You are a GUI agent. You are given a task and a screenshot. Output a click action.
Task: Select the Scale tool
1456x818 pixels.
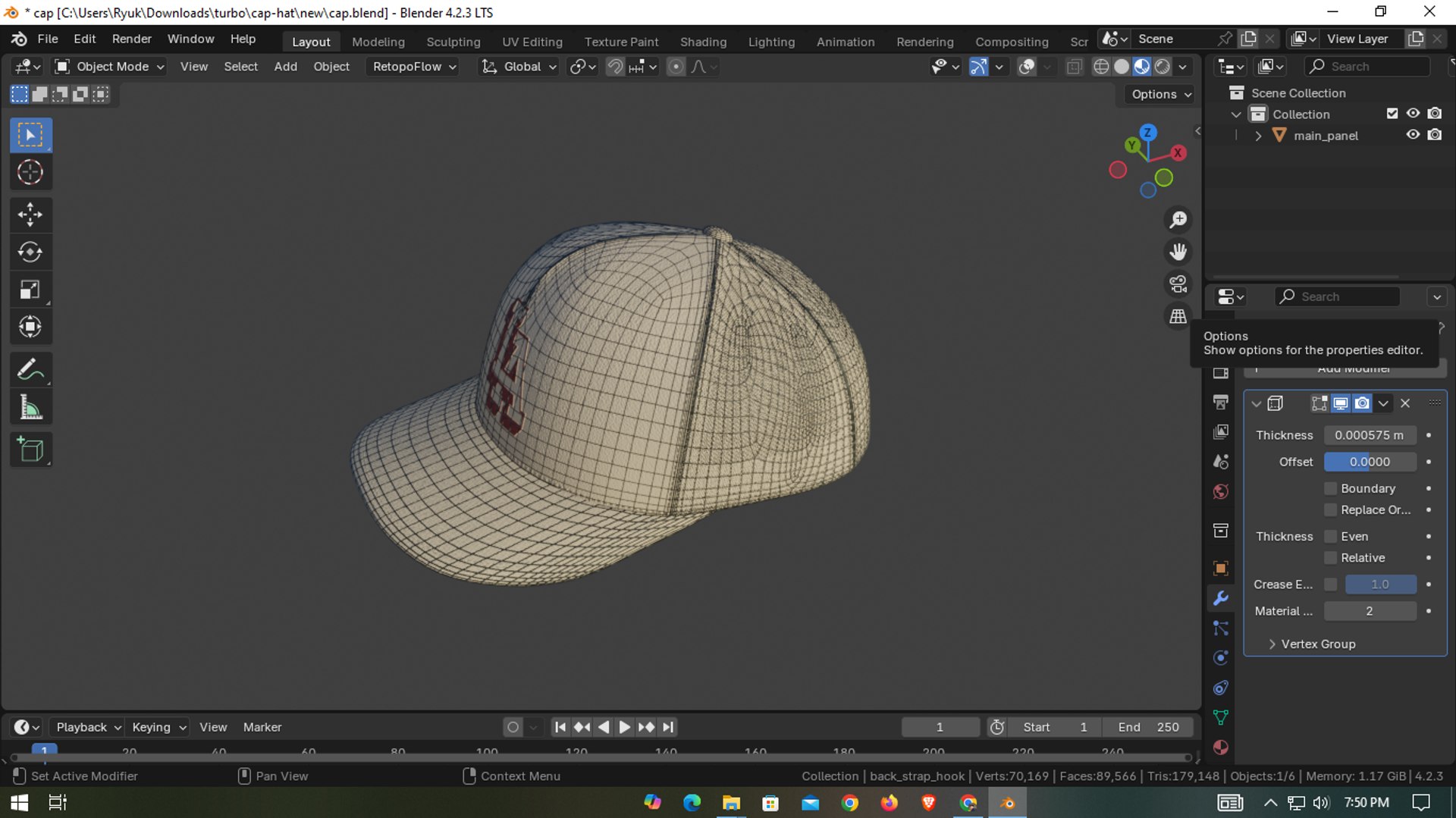[30, 290]
